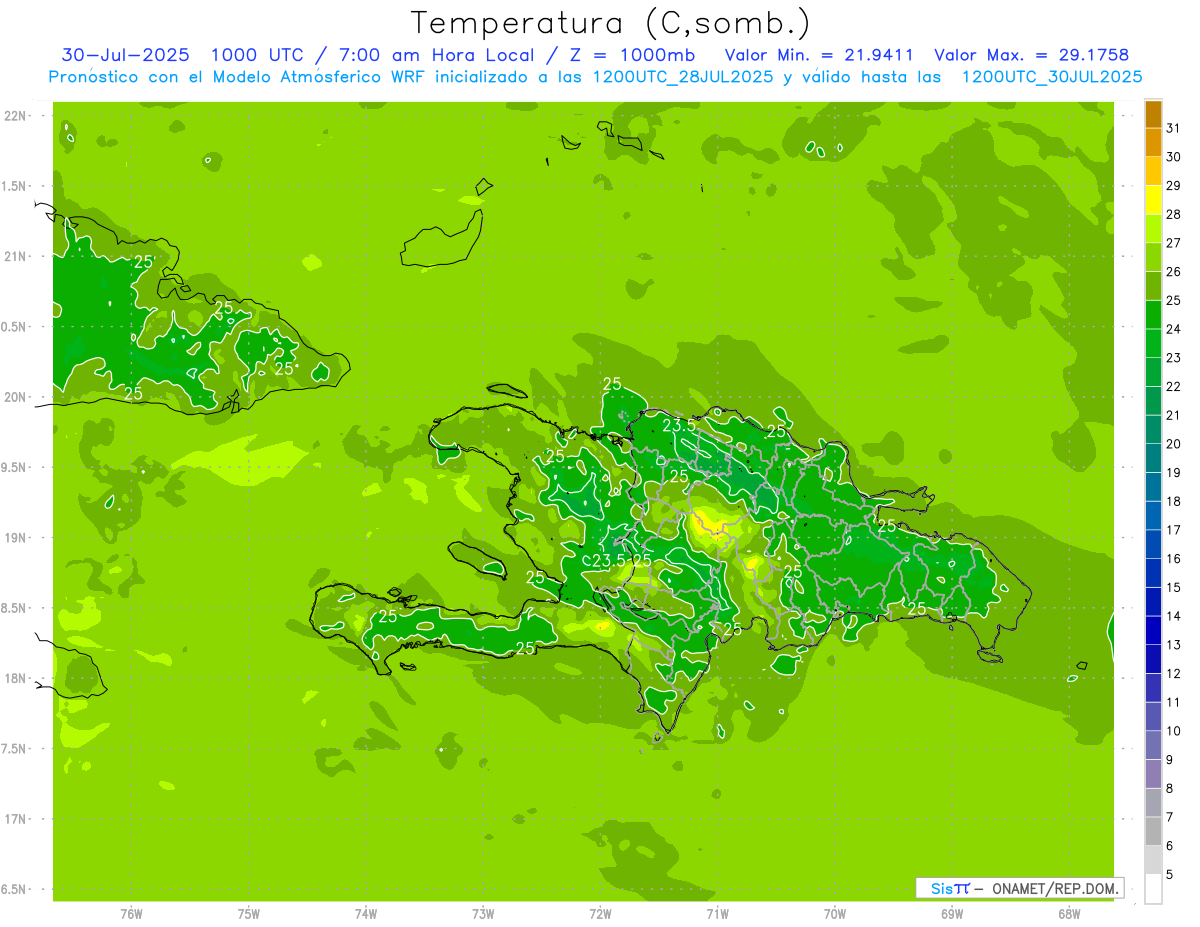Click the 22N latitude label

(x=14, y=116)
